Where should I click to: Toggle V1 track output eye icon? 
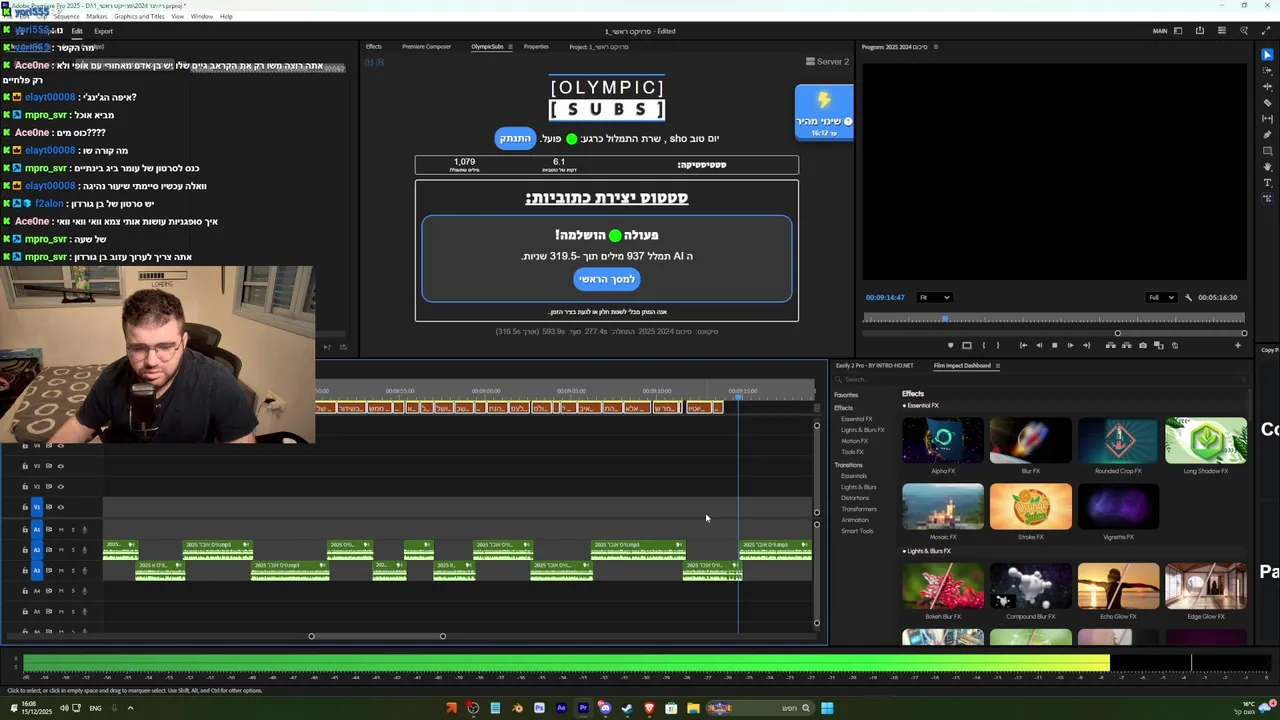[x=60, y=507]
